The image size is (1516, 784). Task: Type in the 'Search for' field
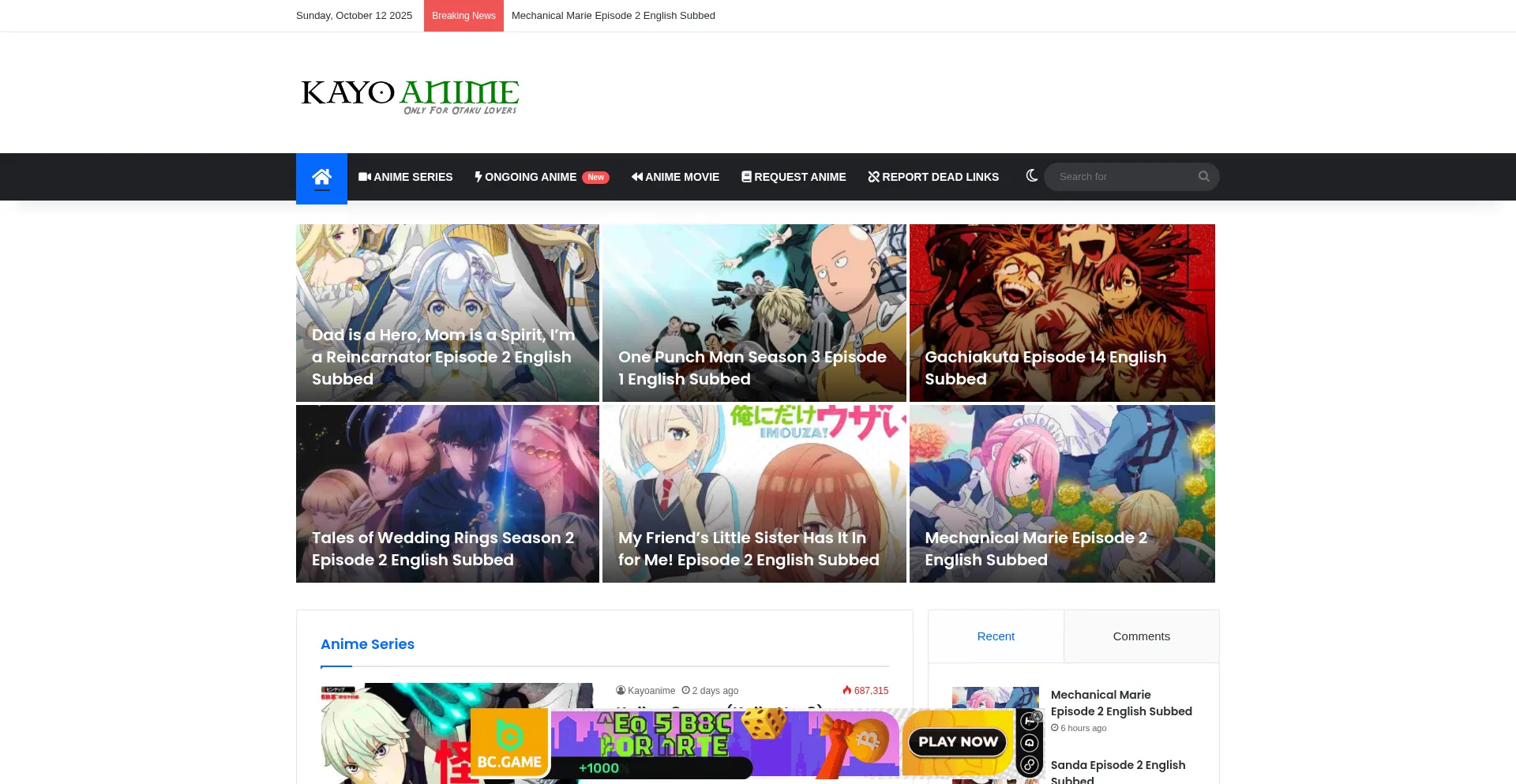[1121, 177]
